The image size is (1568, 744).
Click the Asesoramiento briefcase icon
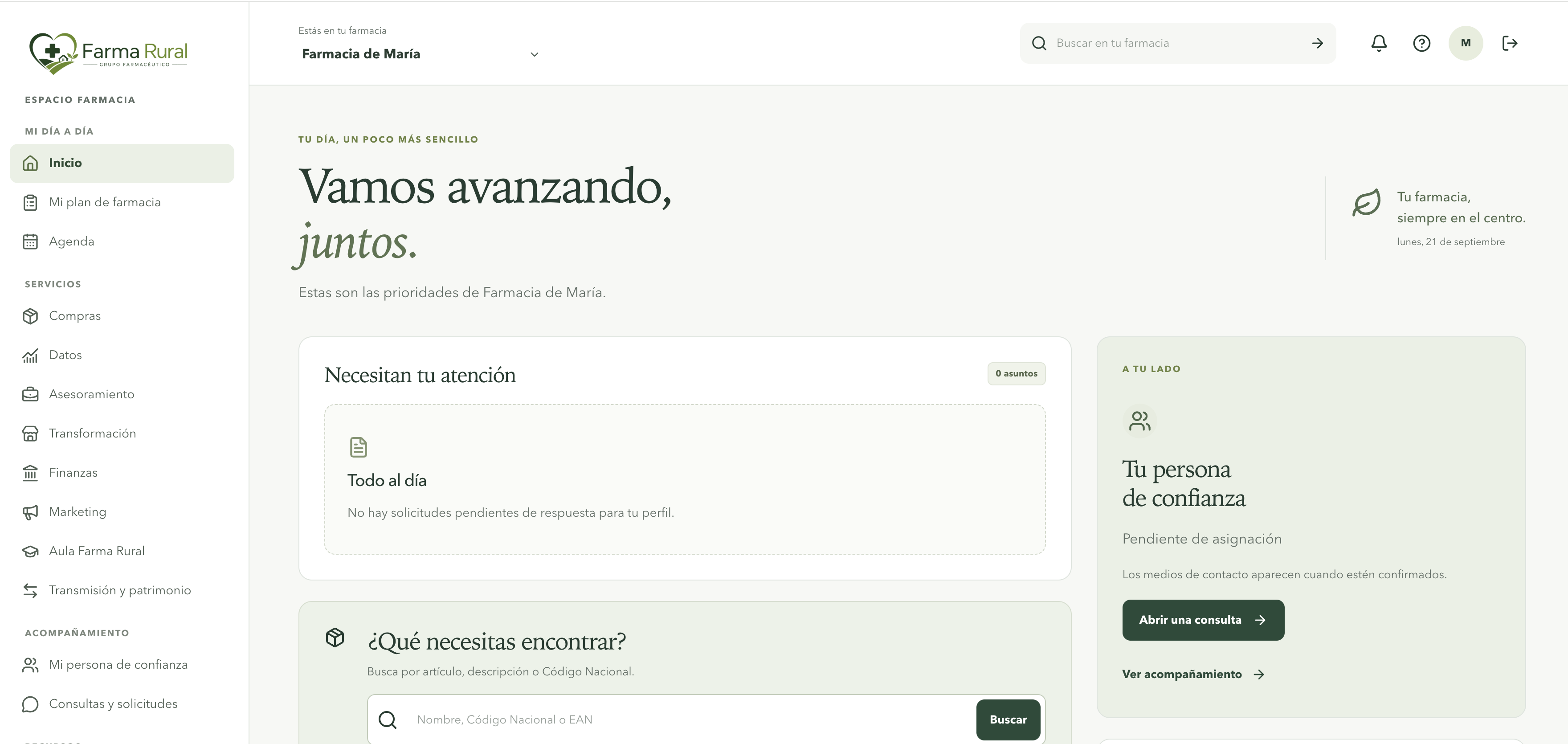coord(30,395)
